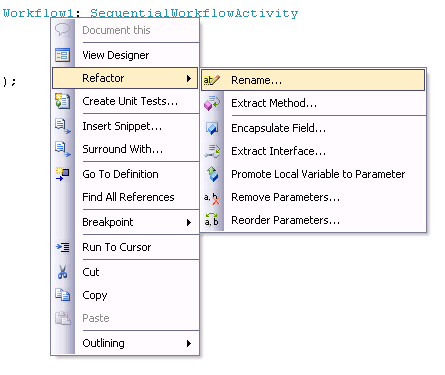The width and height of the screenshot is (445, 375).
Task: Click the scissors Cut icon
Action: (x=62, y=272)
